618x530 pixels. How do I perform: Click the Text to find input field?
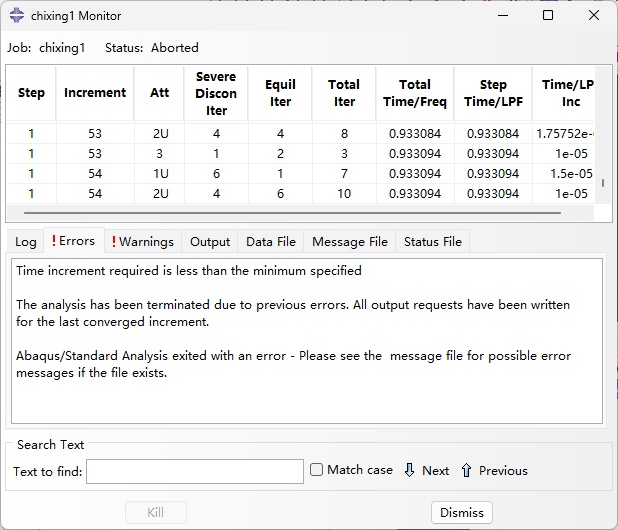tap(195, 471)
